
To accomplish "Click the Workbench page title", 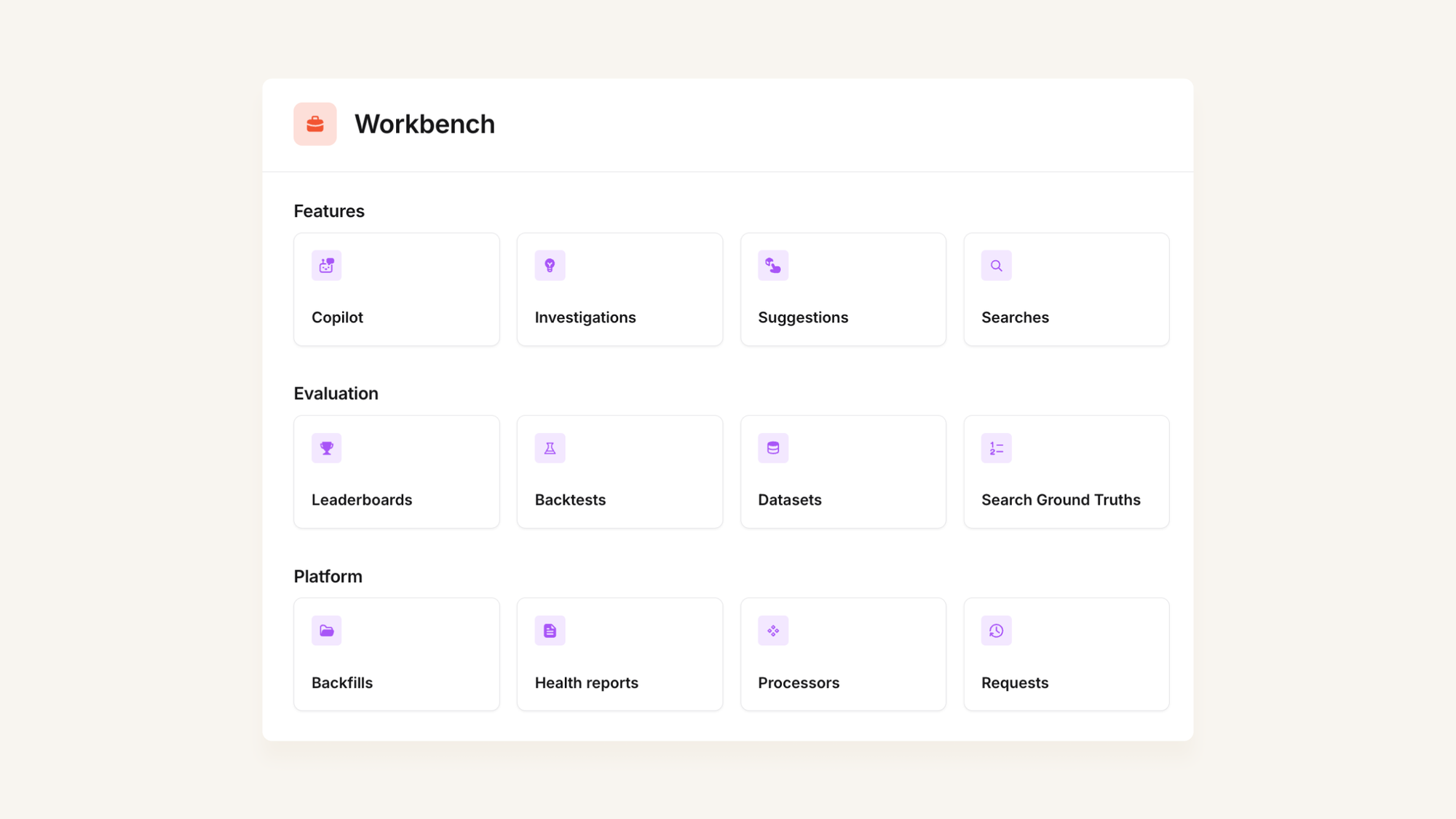I will (x=424, y=124).
